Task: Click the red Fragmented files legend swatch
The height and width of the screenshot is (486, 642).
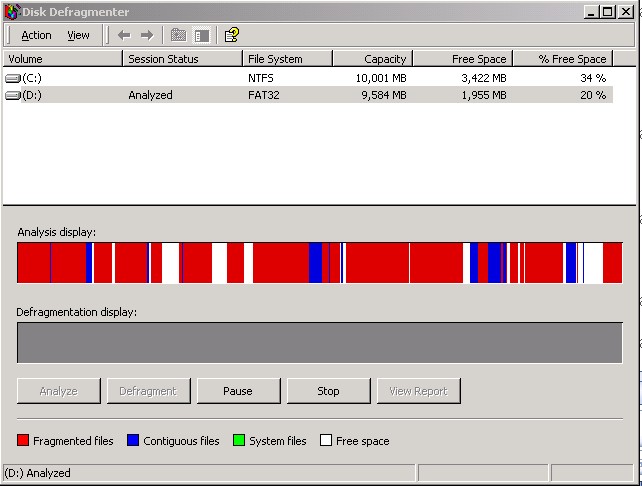Action: coord(23,440)
